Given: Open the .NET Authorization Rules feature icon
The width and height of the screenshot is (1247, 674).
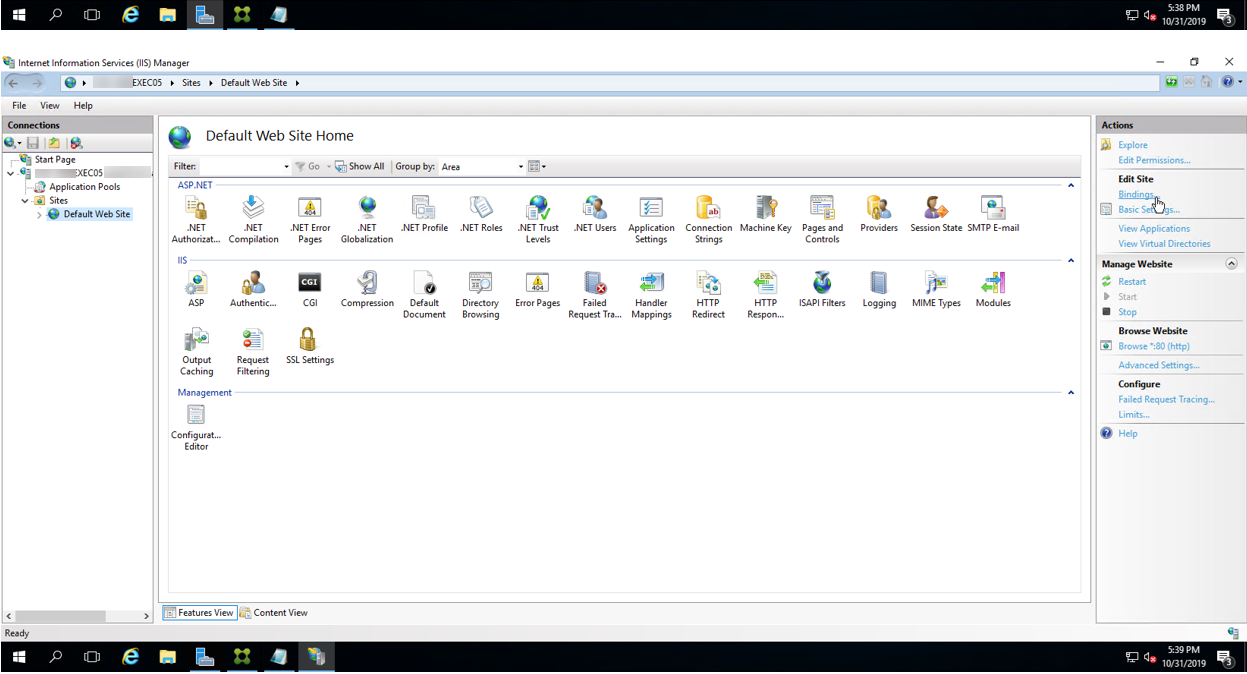Looking at the screenshot, I should point(196,219).
